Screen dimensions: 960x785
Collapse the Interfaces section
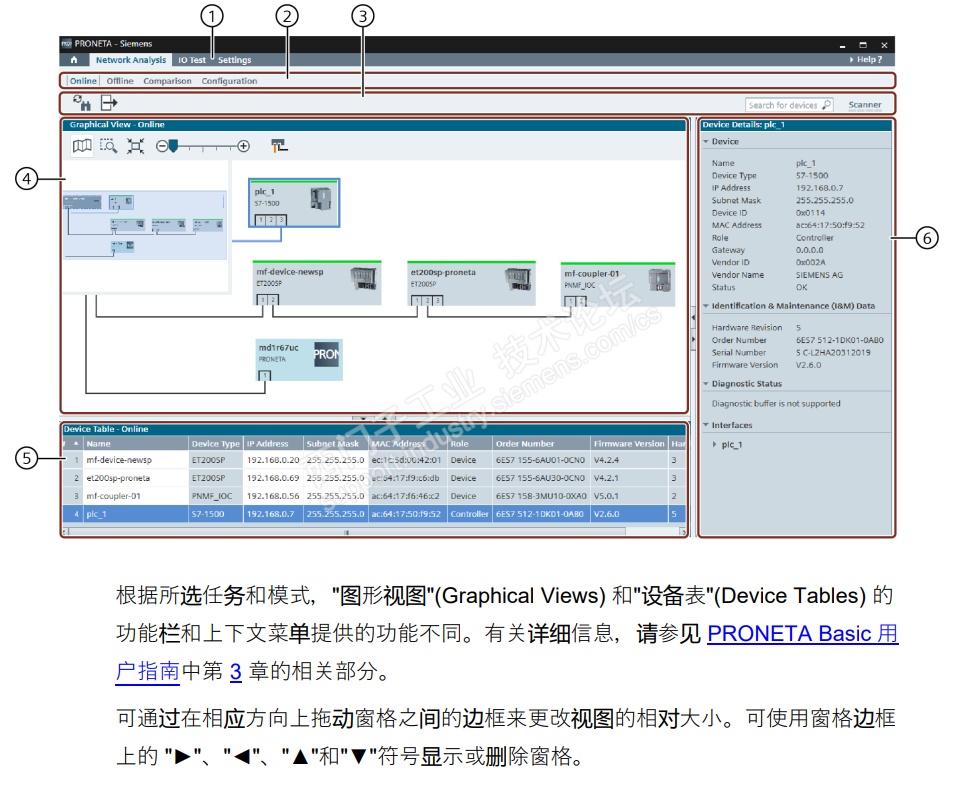pyautogui.click(x=706, y=425)
